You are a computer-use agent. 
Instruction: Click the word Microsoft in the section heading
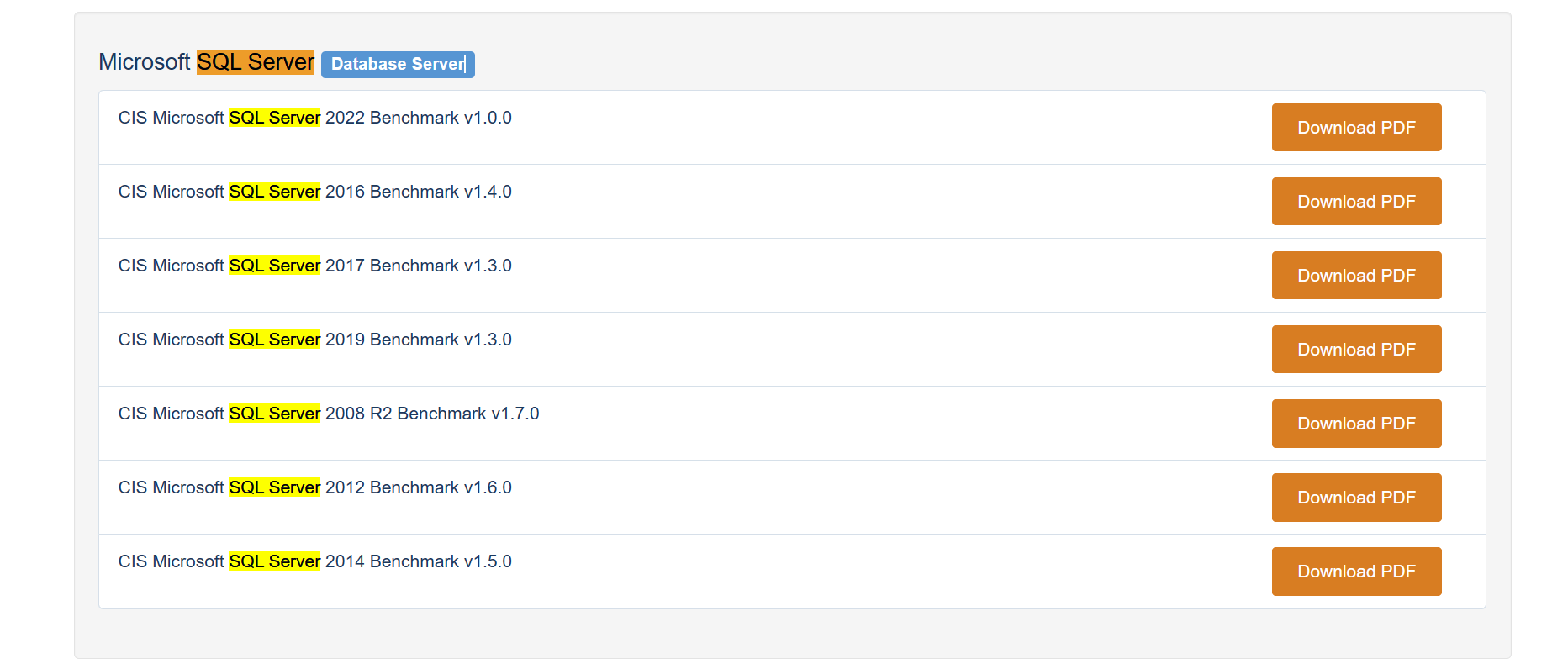145,62
